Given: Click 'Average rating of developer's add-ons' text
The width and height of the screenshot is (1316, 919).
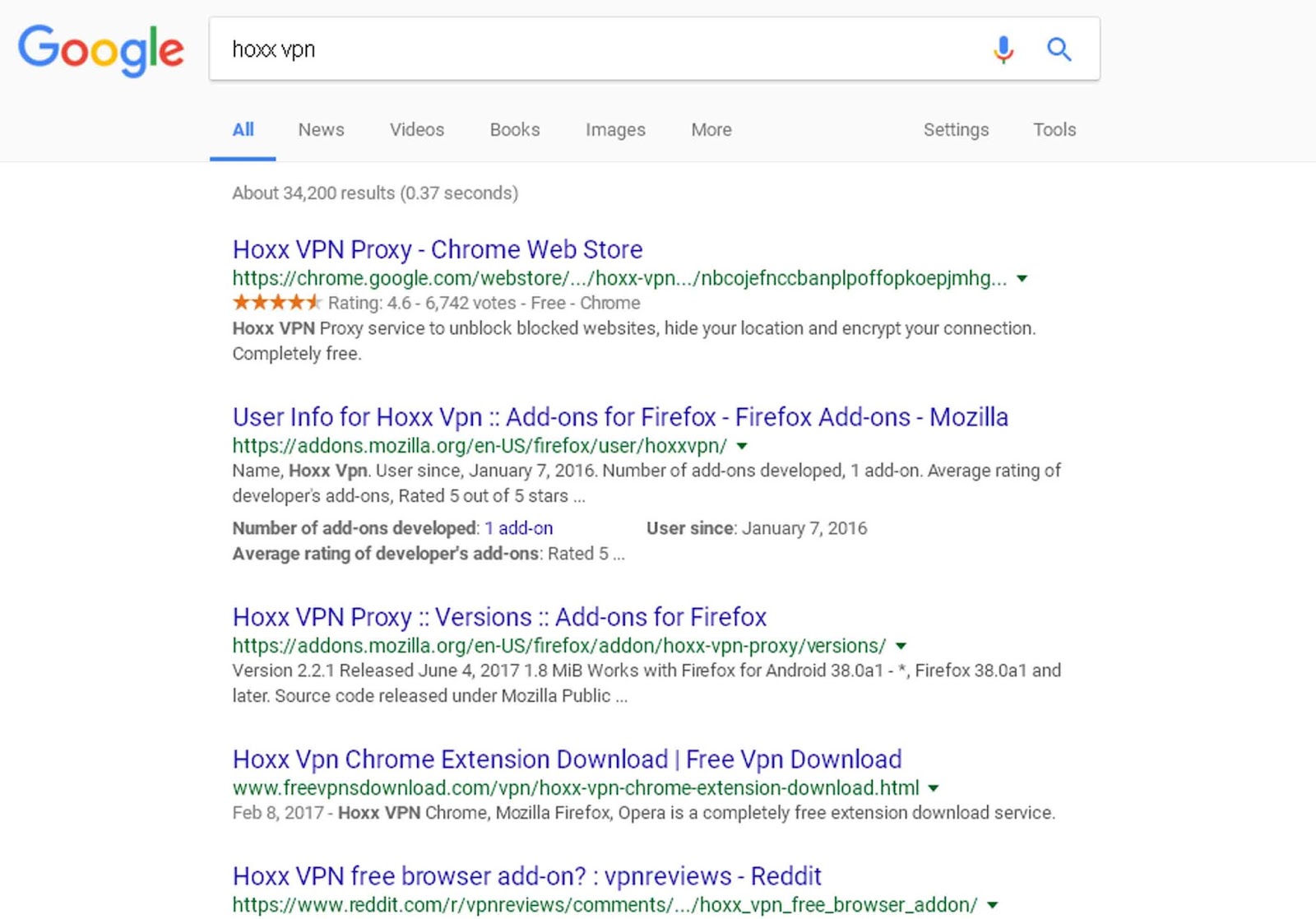Looking at the screenshot, I should tap(386, 554).
